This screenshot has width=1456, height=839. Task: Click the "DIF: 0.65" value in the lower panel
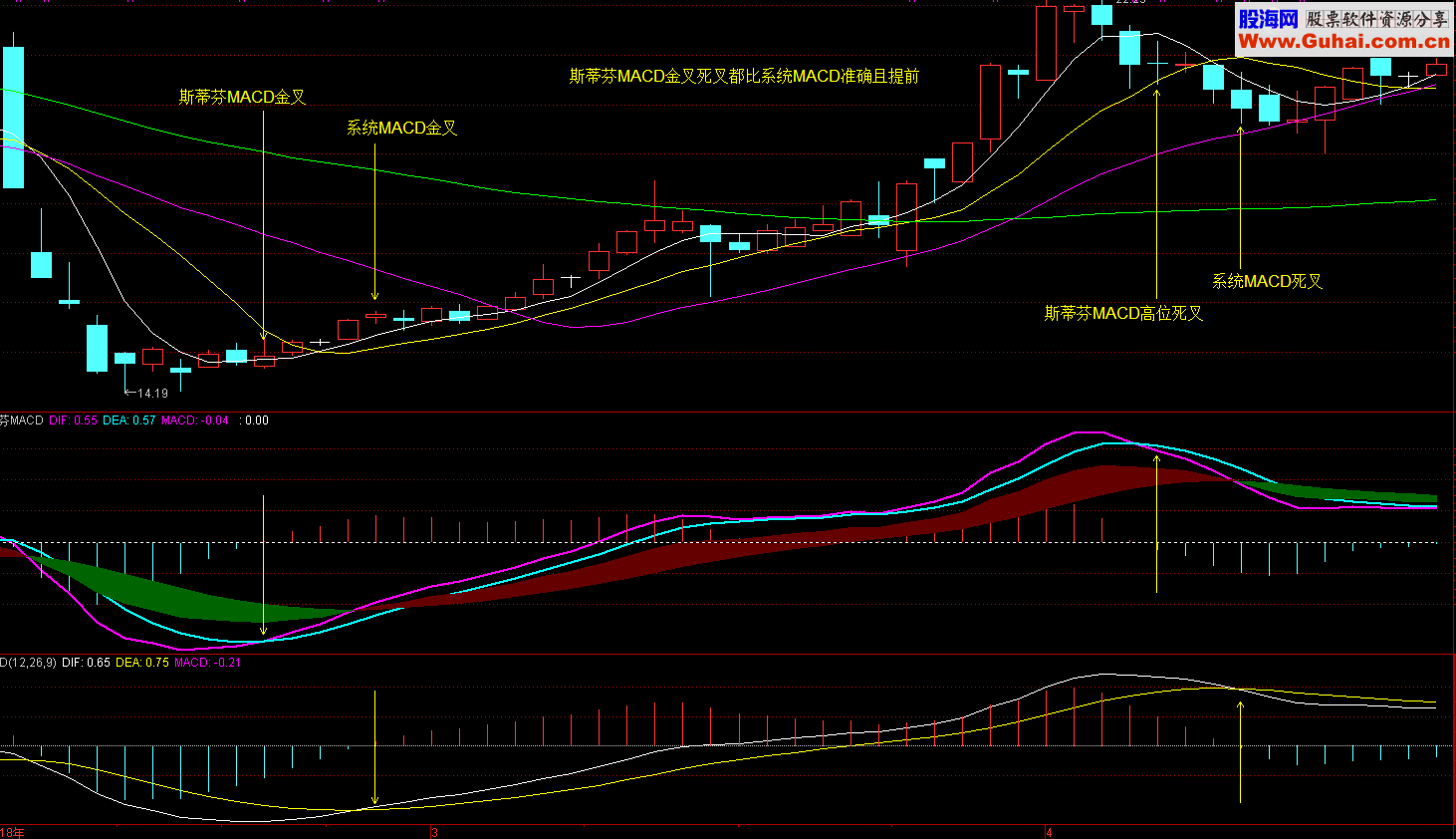coord(86,663)
